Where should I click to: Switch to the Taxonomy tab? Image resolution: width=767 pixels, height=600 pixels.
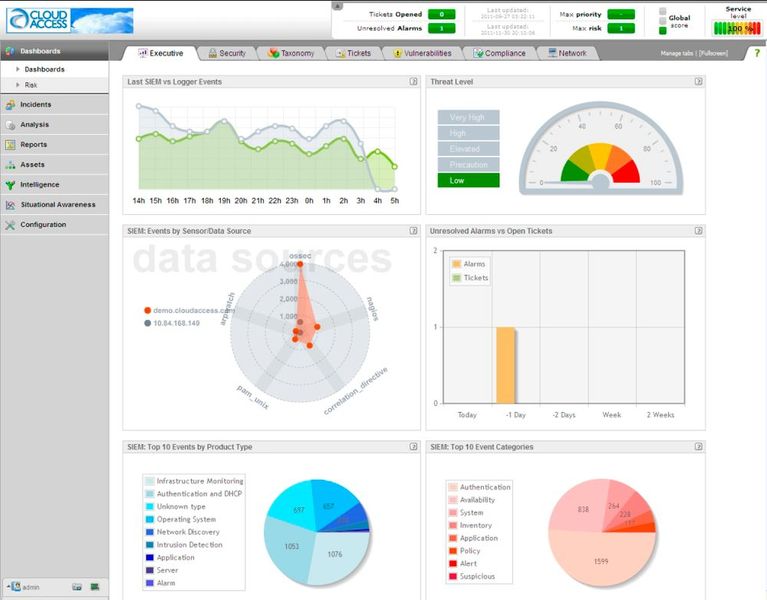coord(291,53)
